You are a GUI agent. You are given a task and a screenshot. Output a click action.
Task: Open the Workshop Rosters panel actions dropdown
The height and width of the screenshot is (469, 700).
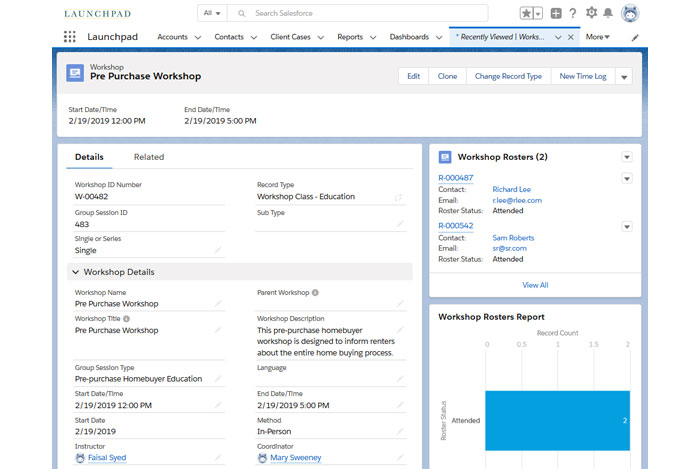627,157
